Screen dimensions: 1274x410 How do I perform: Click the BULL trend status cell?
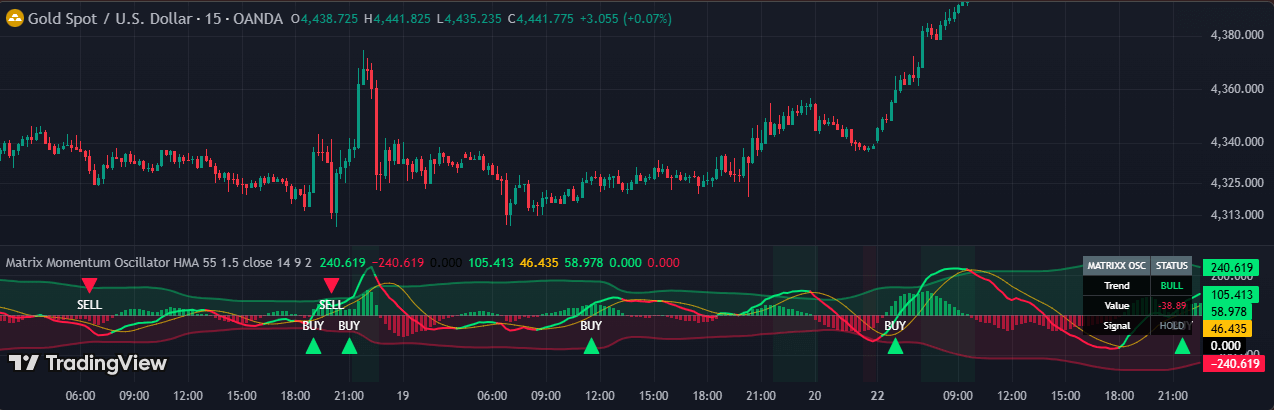tap(1171, 285)
